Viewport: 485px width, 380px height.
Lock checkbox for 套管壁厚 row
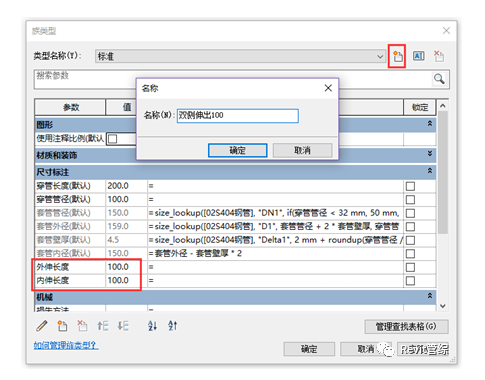point(410,240)
